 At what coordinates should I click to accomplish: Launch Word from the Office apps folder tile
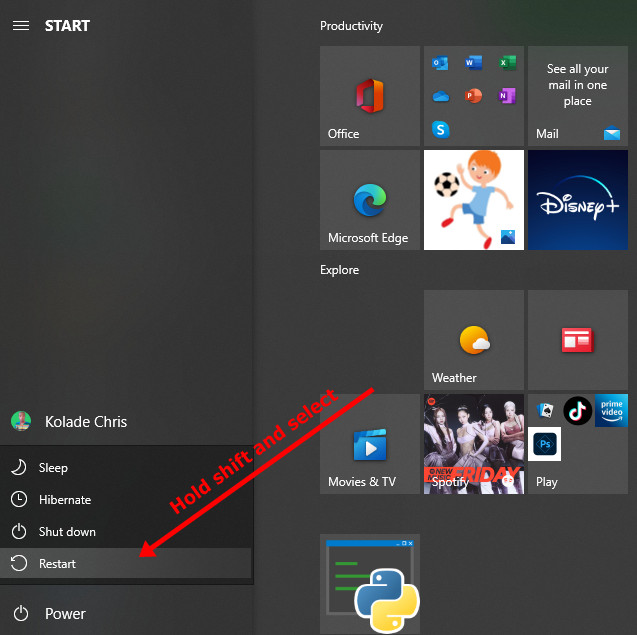click(473, 63)
